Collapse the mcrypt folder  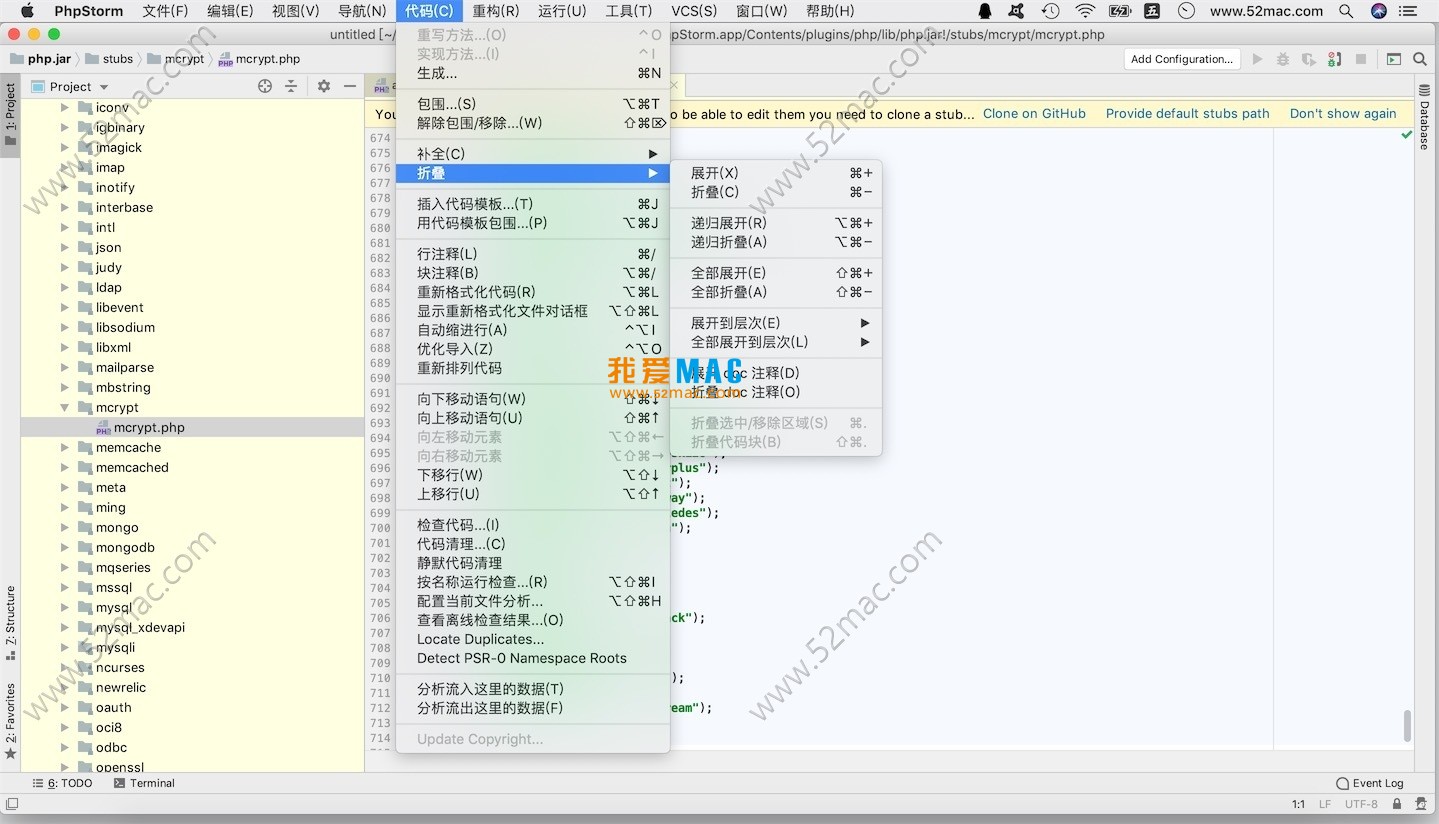[65, 407]
